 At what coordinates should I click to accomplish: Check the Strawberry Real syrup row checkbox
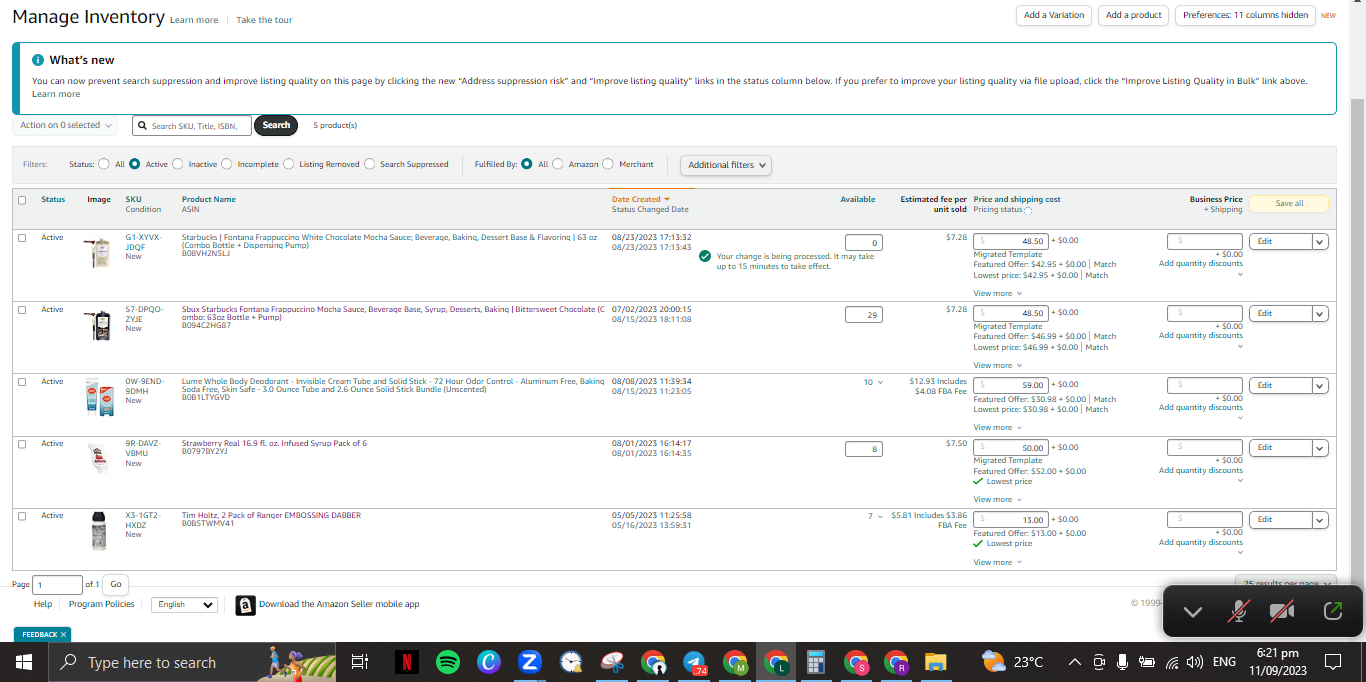point(22,444)
